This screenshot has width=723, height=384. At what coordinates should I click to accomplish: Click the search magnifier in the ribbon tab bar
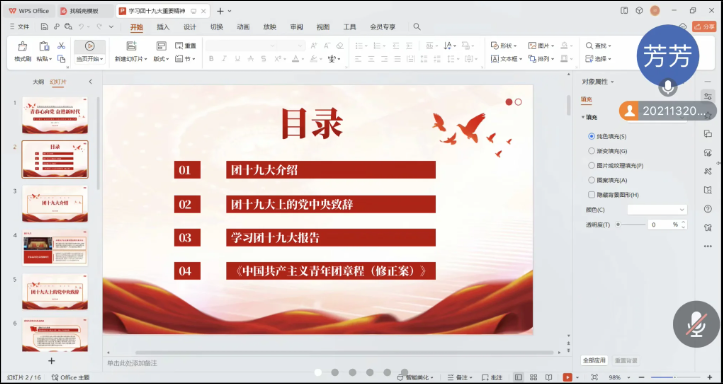pos(417,27)
